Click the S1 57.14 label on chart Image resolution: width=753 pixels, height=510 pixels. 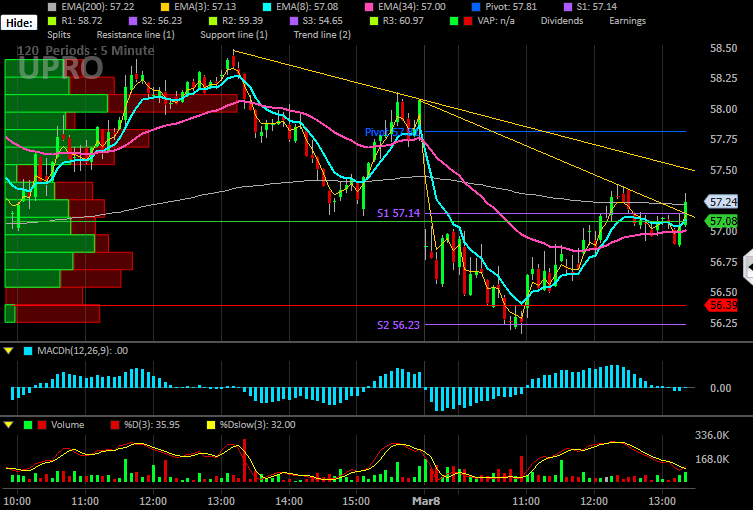(398, 213)
